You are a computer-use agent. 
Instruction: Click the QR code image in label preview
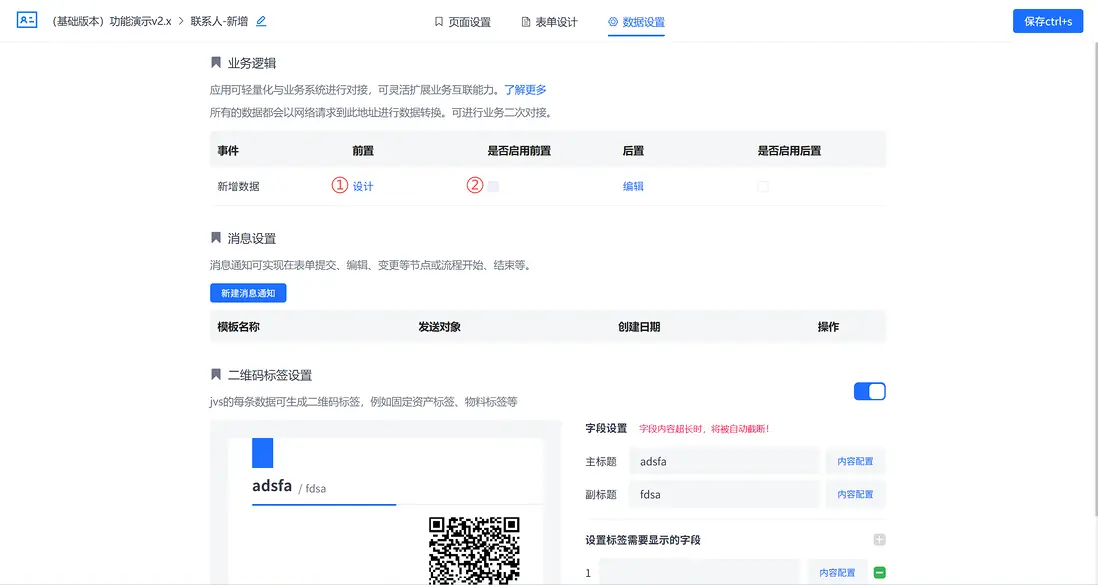[474, 550]
